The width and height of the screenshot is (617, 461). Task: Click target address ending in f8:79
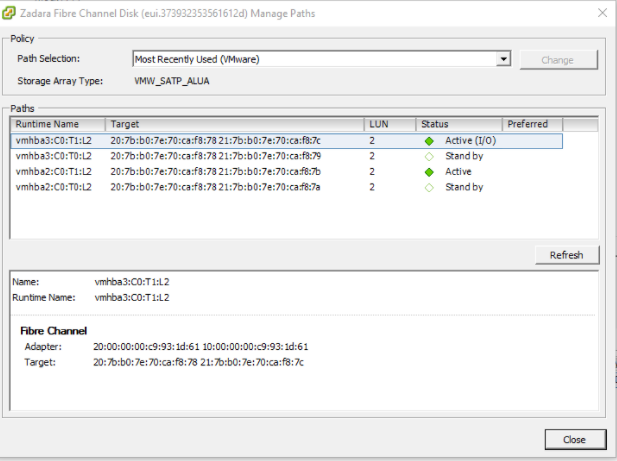pos(216,156)
